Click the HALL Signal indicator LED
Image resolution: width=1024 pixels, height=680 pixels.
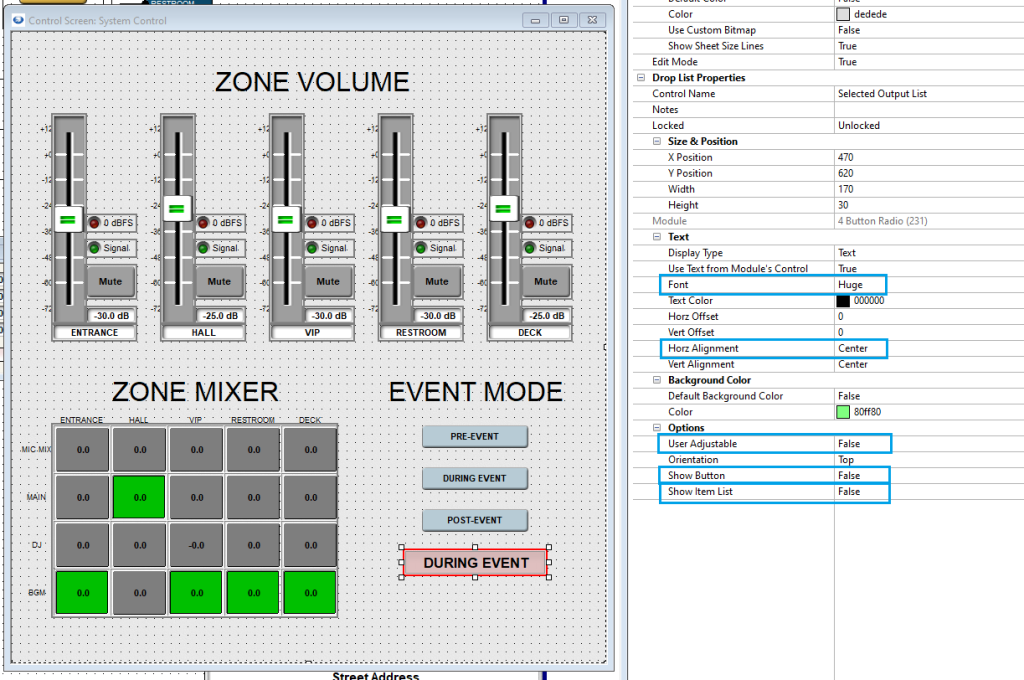point(203,248)
